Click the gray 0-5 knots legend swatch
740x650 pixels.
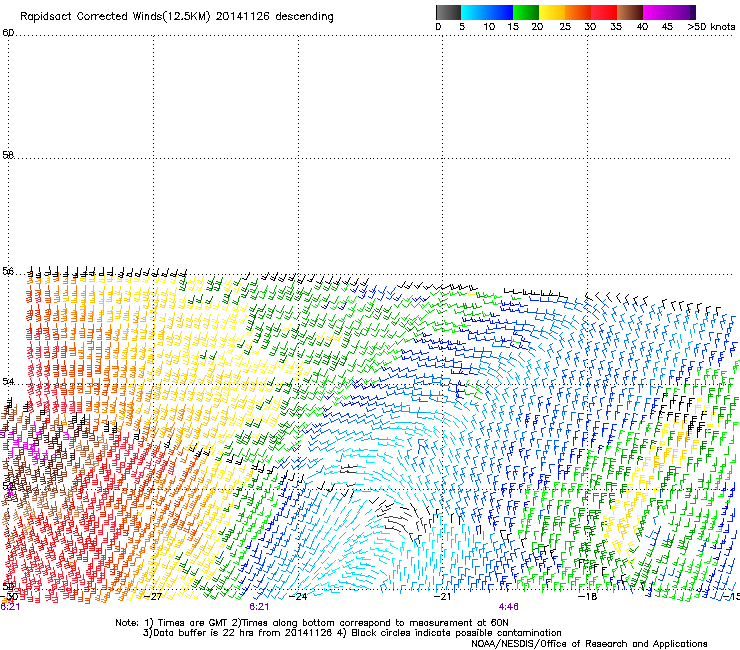448,12
